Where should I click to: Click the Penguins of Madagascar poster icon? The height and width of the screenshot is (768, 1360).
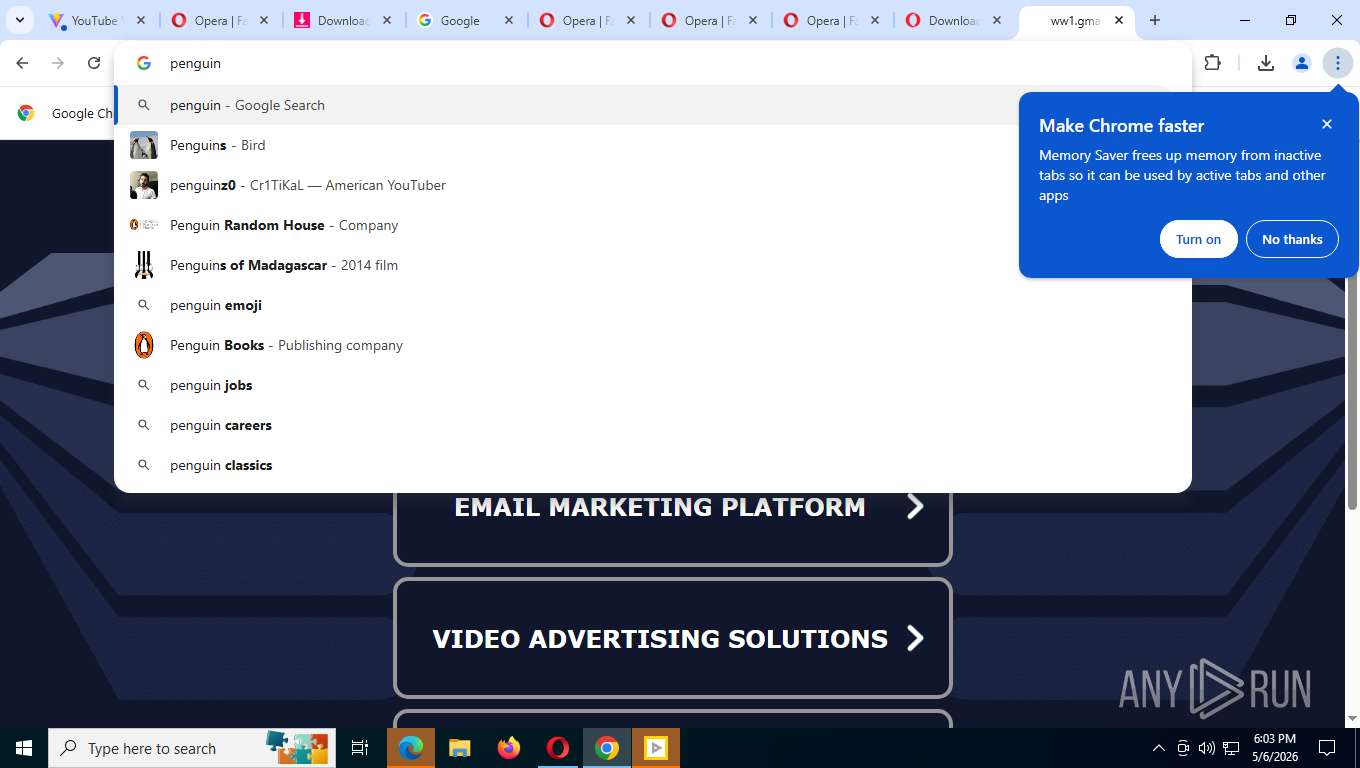tap(144, 265)
